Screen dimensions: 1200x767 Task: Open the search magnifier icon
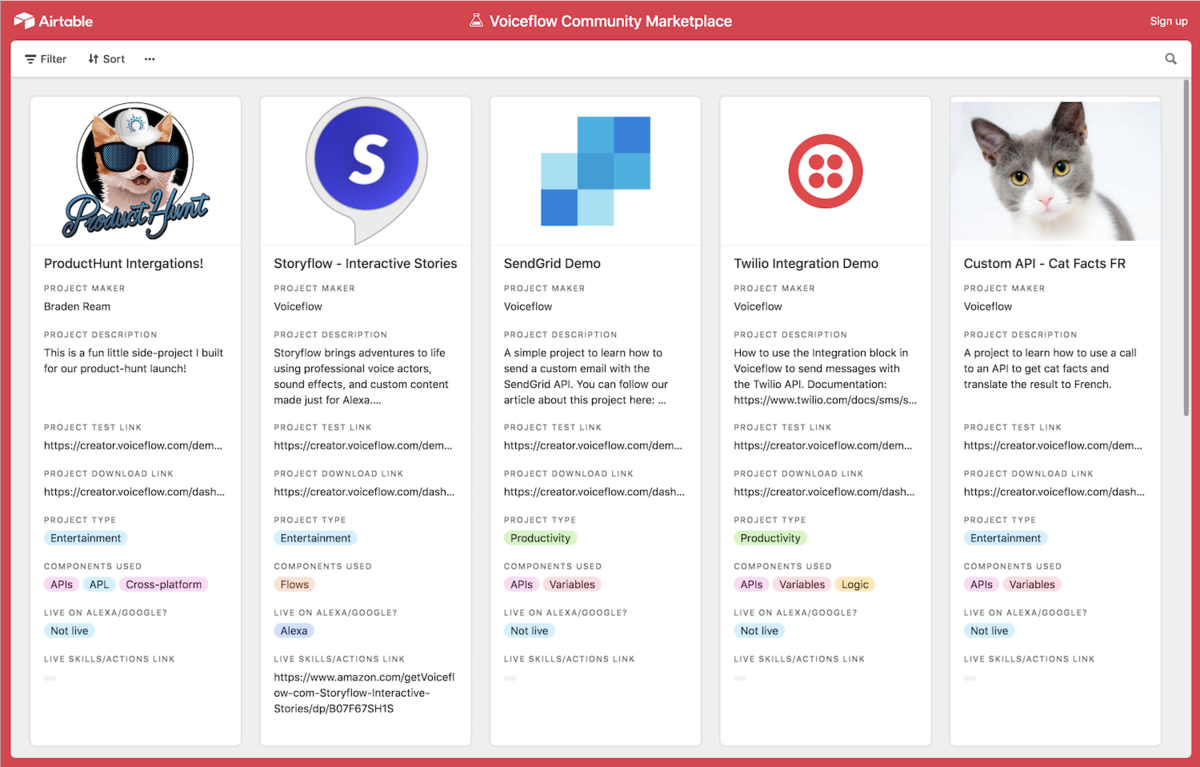tap(1171, 59)
